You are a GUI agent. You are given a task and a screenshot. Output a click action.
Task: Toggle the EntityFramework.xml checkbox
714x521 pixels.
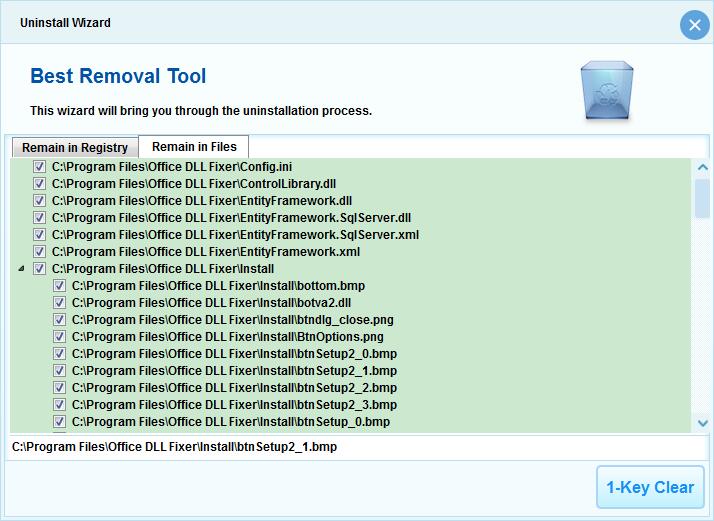(x=39, y=252)
